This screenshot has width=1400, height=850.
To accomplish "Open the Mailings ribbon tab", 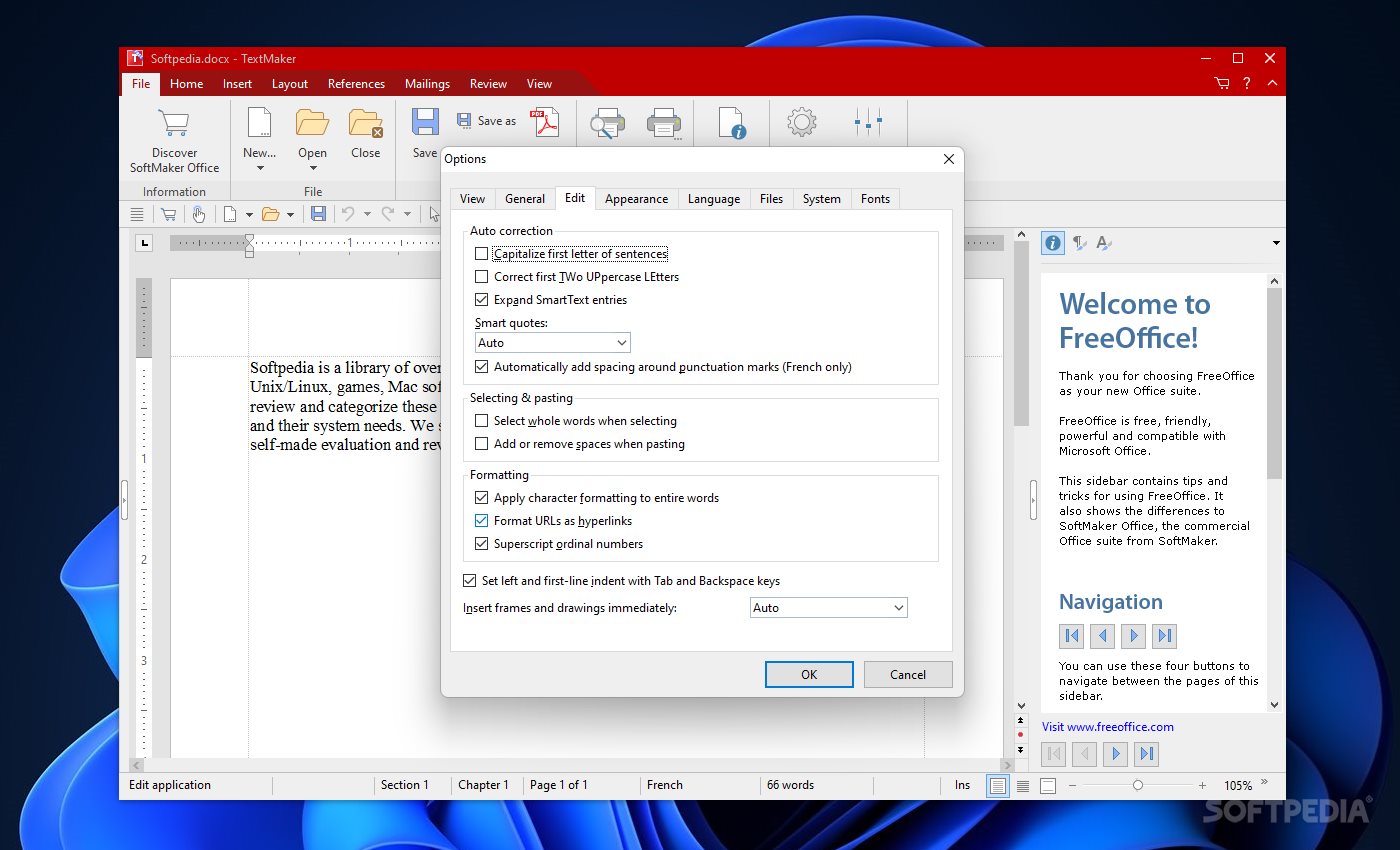I will click(x=427, y=84).
